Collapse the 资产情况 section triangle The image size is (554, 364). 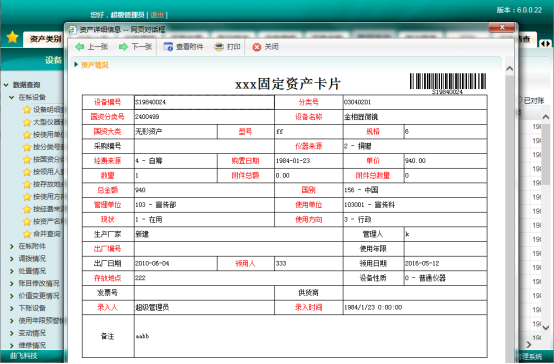click(x=76, y=65)
